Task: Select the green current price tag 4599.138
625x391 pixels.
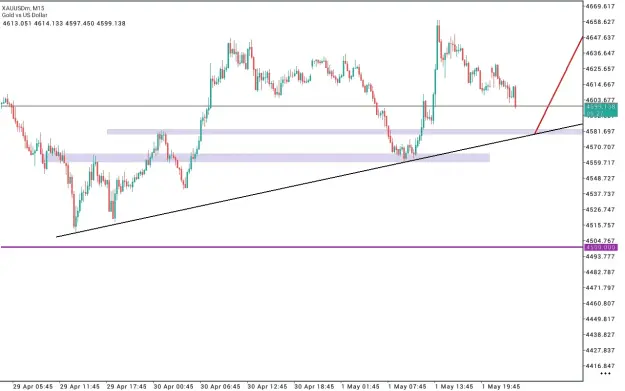Action: [x=601, y=110]
